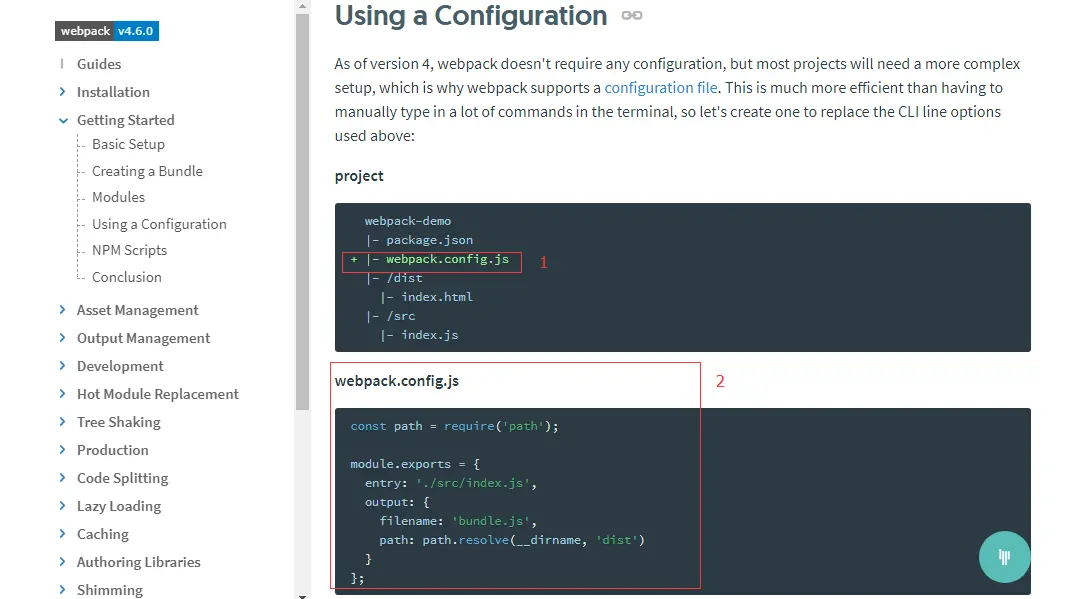1086x599 pixels.
Task: Expand the Caching section chevron
Action: tap(62, 533)
